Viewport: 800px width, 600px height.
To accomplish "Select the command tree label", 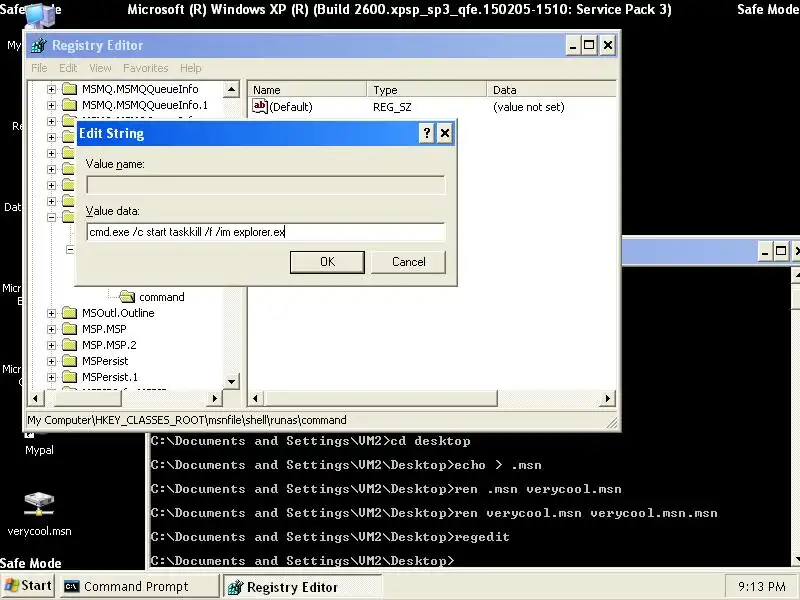I will (162, 297).
